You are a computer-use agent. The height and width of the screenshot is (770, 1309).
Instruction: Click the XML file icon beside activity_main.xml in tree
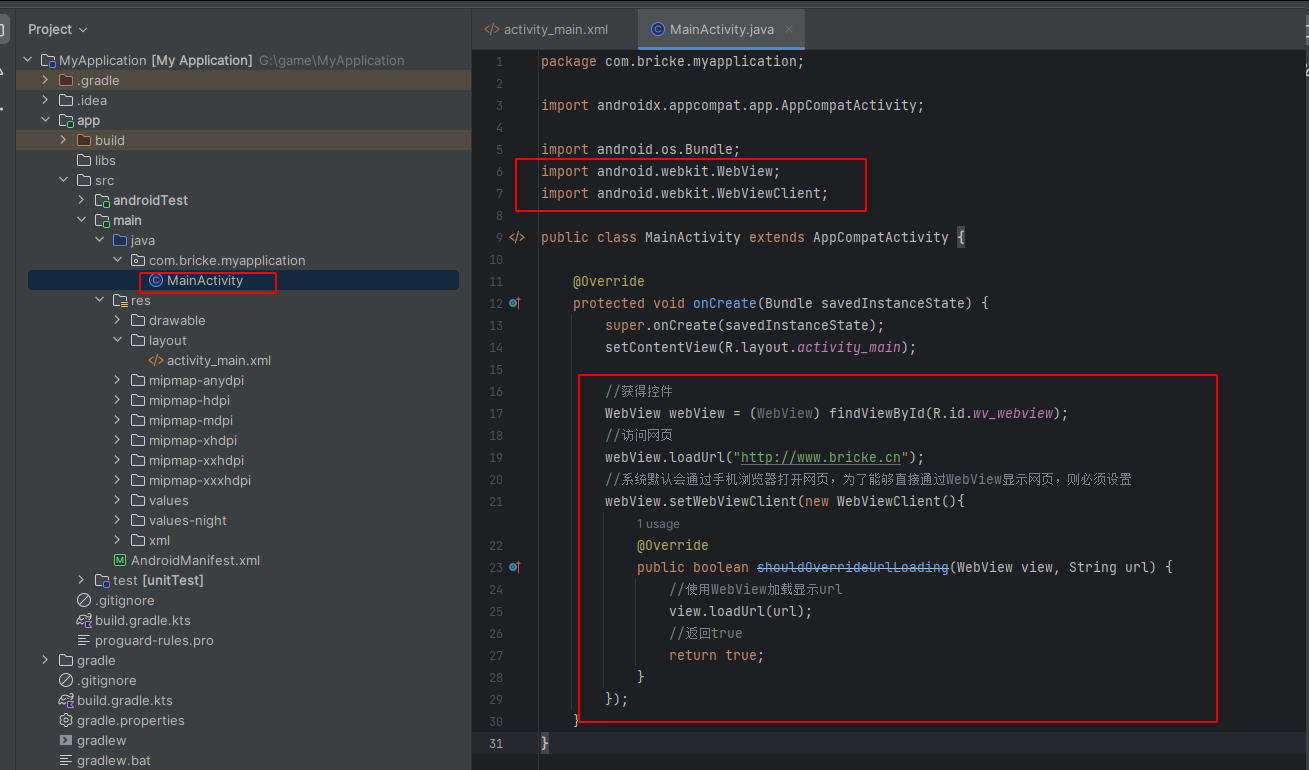pos(156,360)
